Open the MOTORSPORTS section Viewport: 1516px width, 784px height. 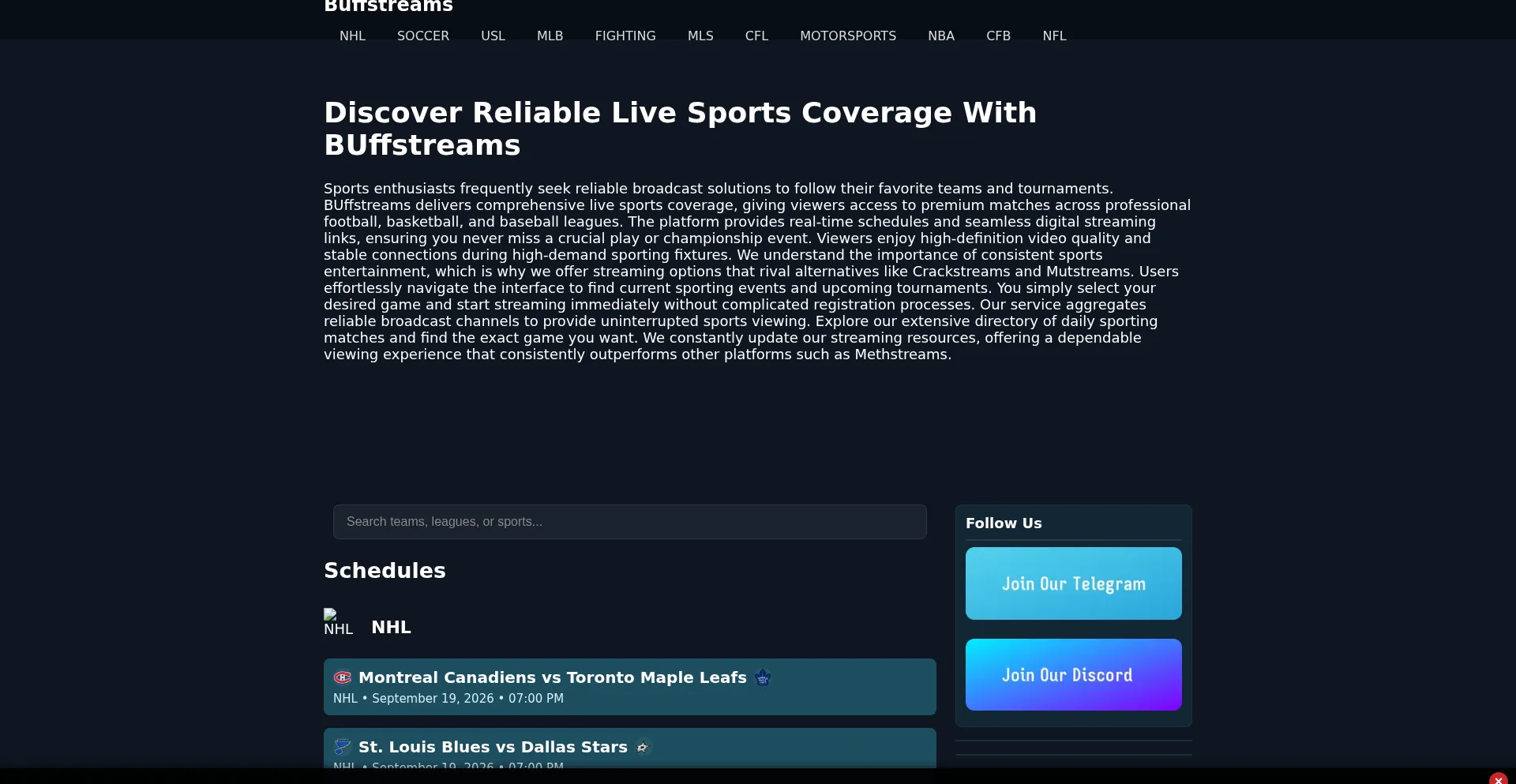[848, 36]
